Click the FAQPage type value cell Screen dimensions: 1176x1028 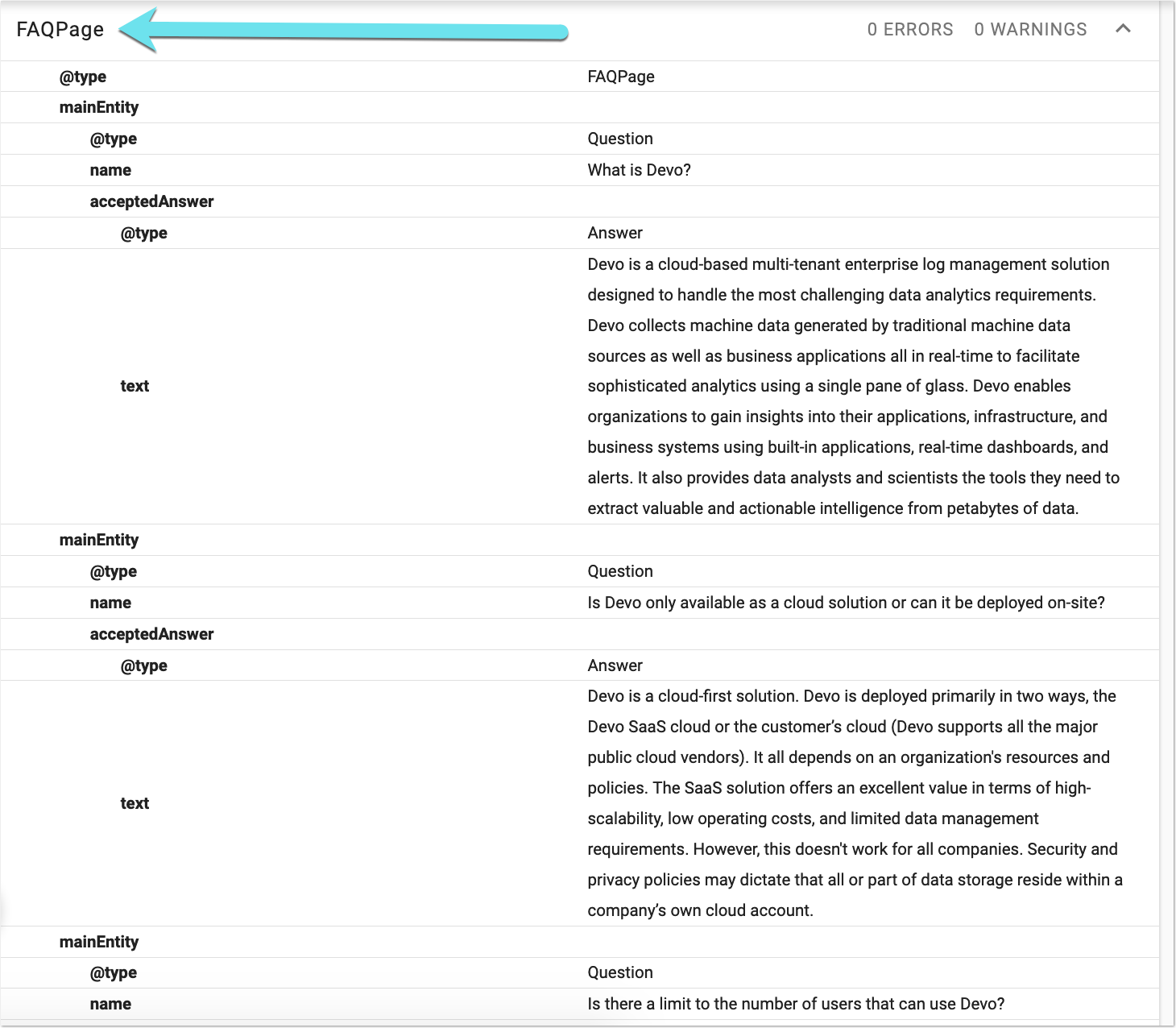[x=621, y=77]
